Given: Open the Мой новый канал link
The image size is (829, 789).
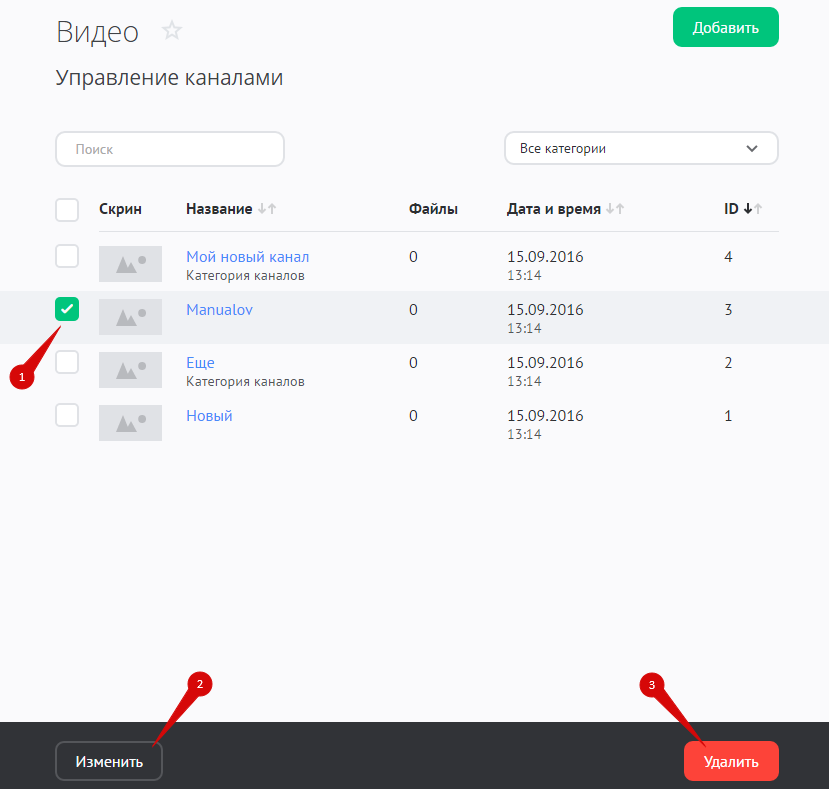Looking at the screenshot, I should coord(247,257).
